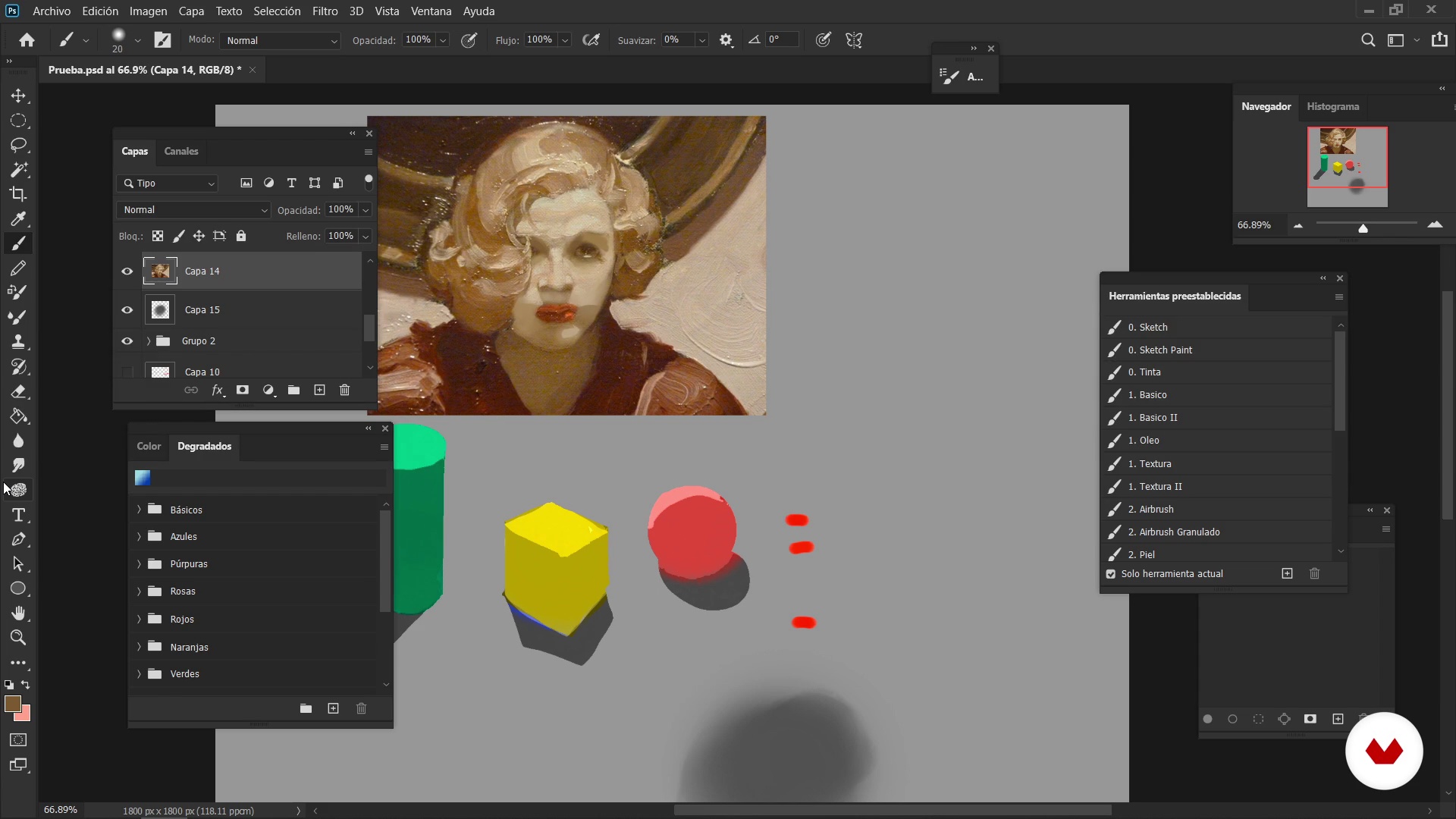Open Opacidad dropdown in options bar

(x=443, y=40)
